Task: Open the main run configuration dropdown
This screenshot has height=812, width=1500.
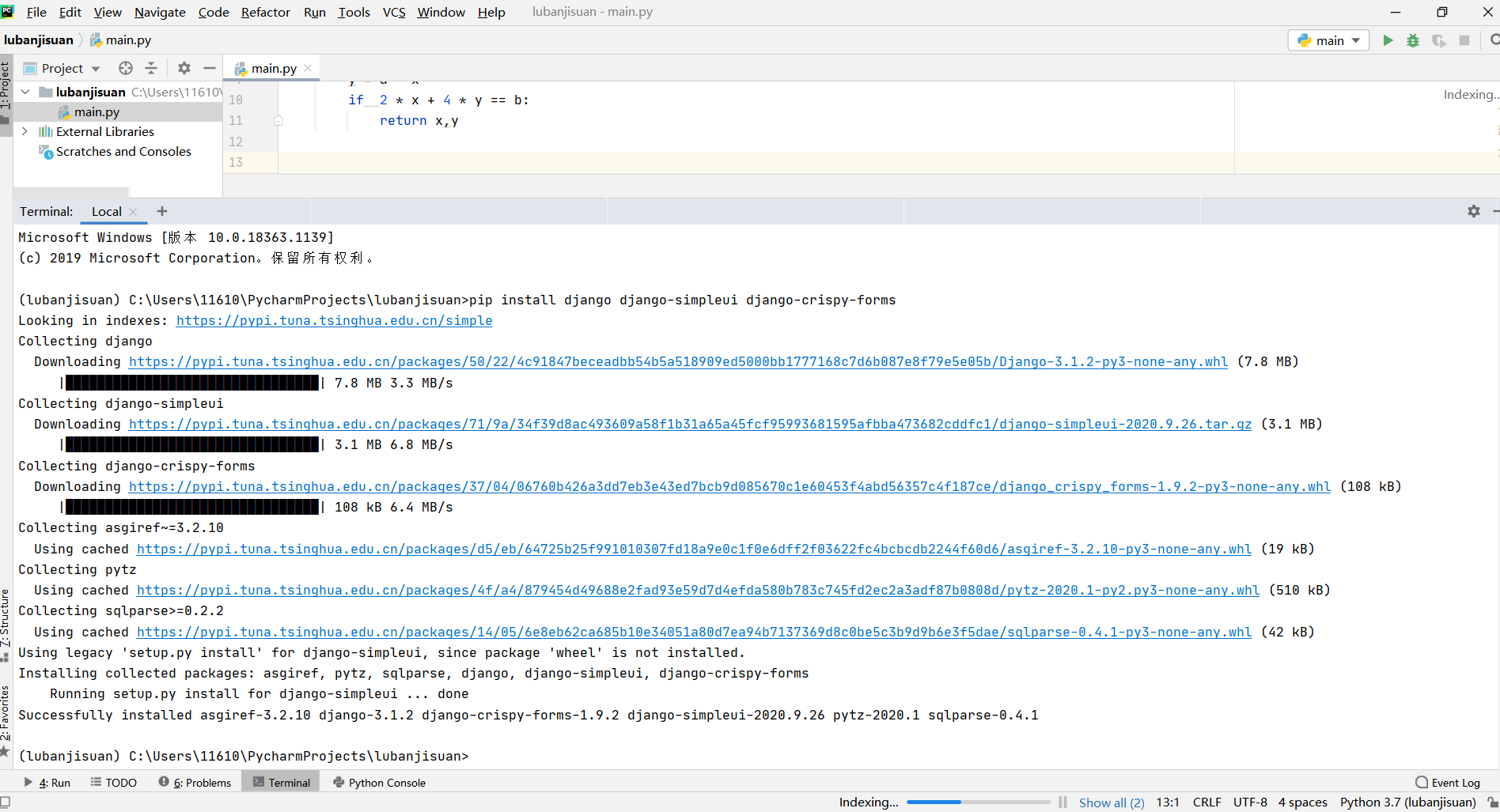Action: coord(1329,40)
